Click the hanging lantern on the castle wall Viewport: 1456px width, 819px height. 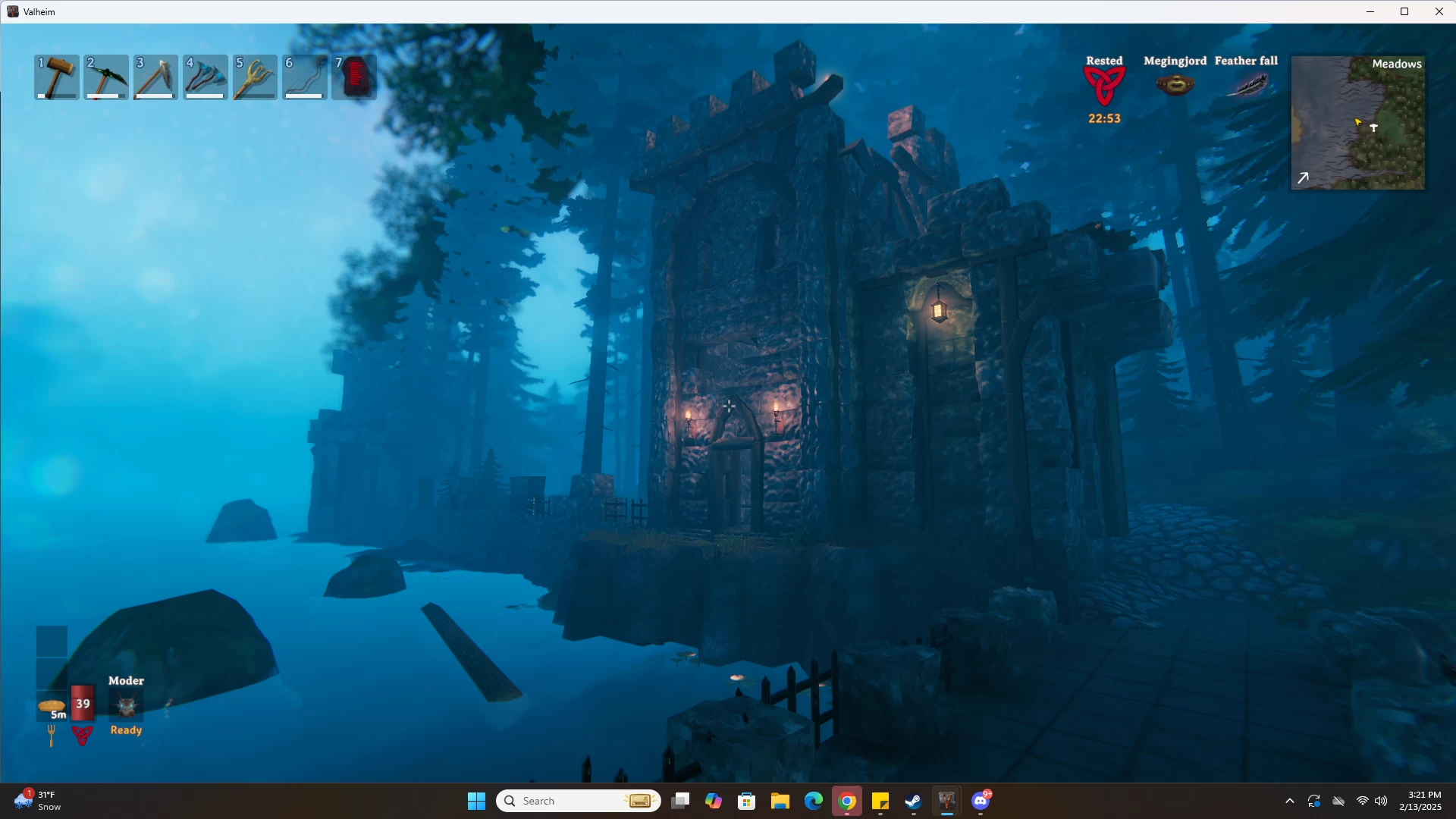coord(939,309)
